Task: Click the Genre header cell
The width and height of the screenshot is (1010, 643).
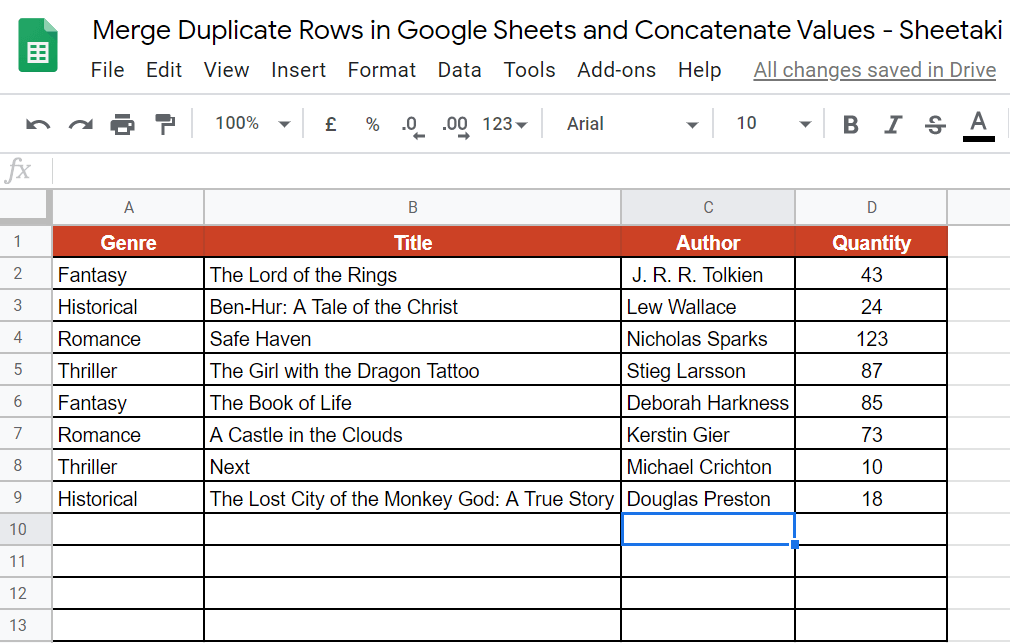Action: pyautogui.click(x=128, y=242)
